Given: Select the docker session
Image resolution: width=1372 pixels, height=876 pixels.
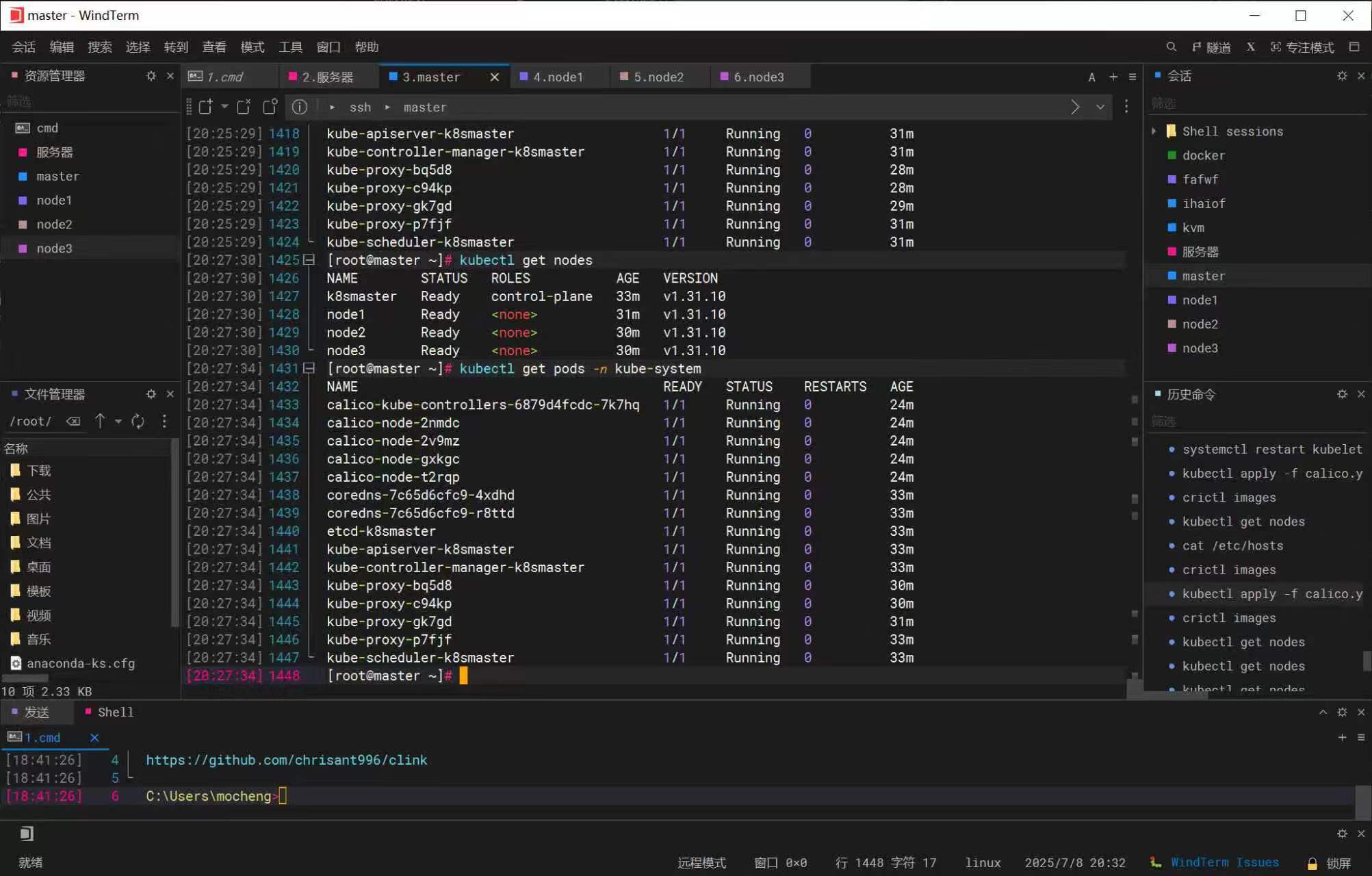Looking at the screenshot, I should click(x=1203, y=155).
